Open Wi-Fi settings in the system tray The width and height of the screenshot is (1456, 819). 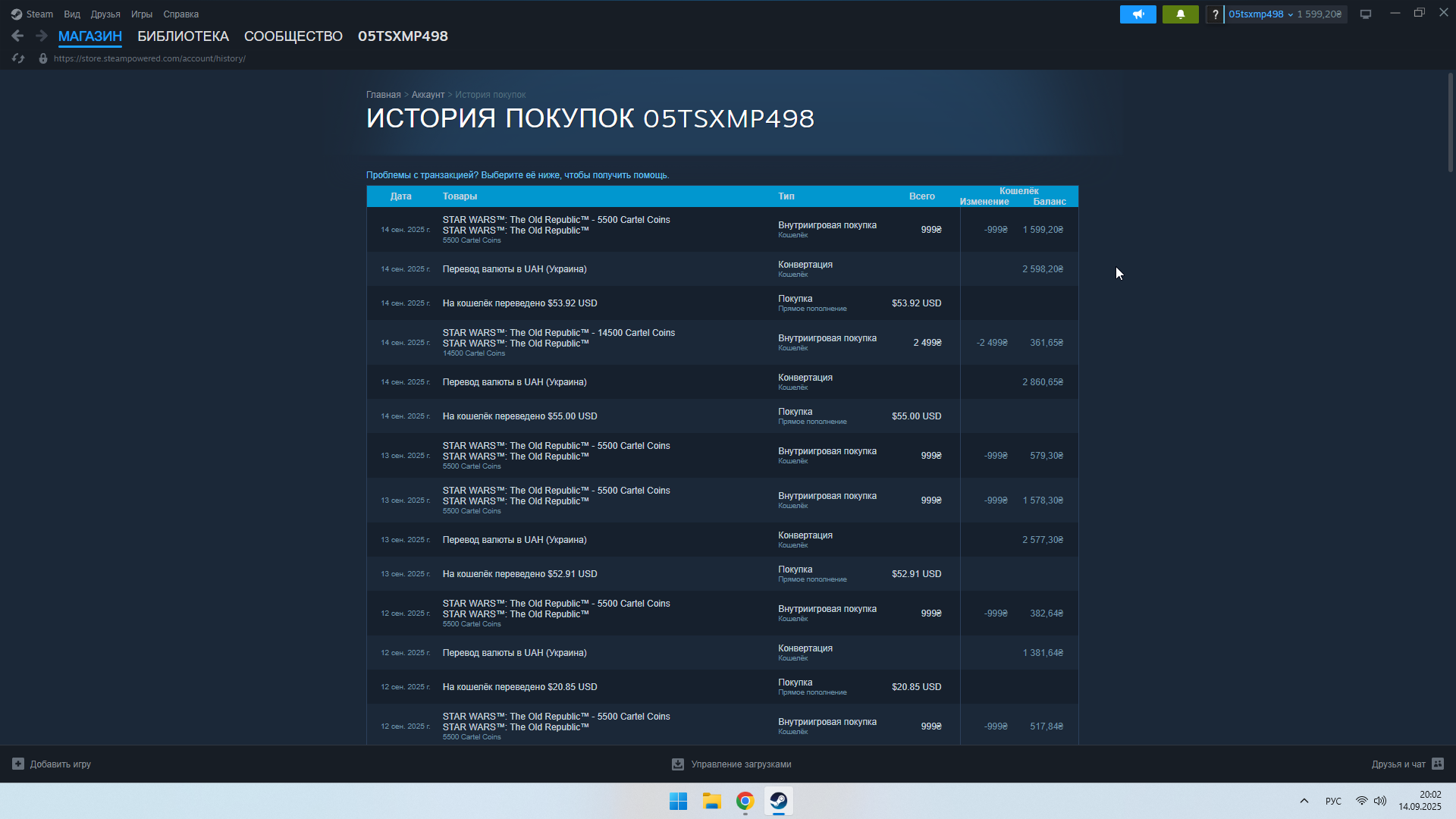1361,801
